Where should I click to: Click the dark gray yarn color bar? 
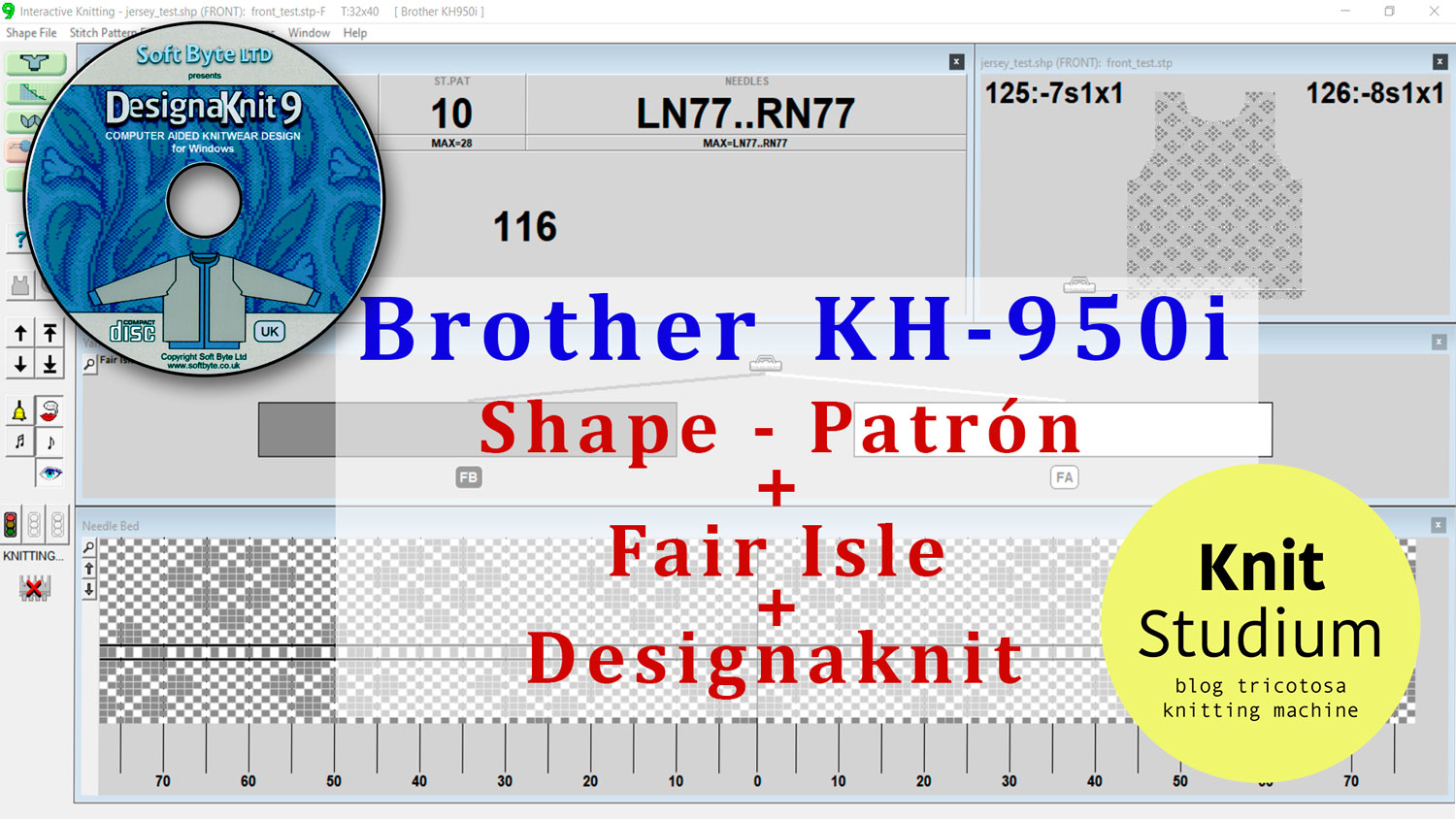click(296, 430)
